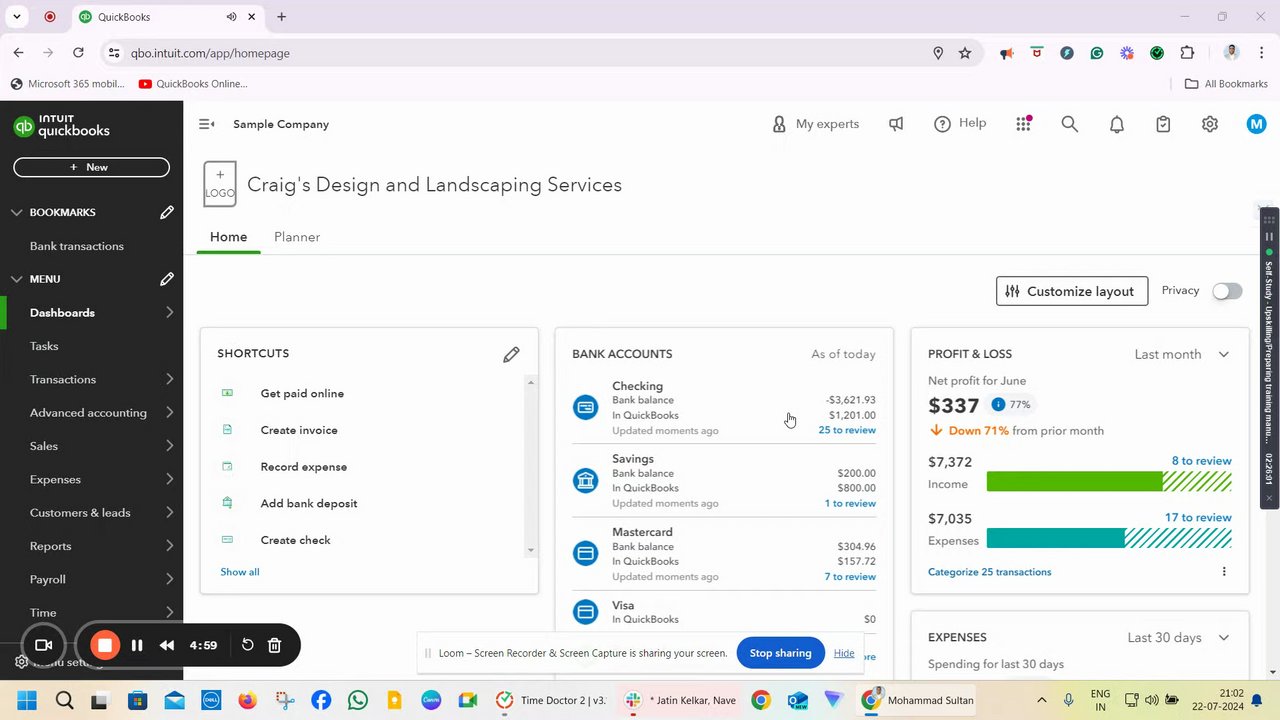Open Profit & Loss Last month dropdown
Image resolution: width=1280 pixels, height=720 pixels.
click(1182, 354)
